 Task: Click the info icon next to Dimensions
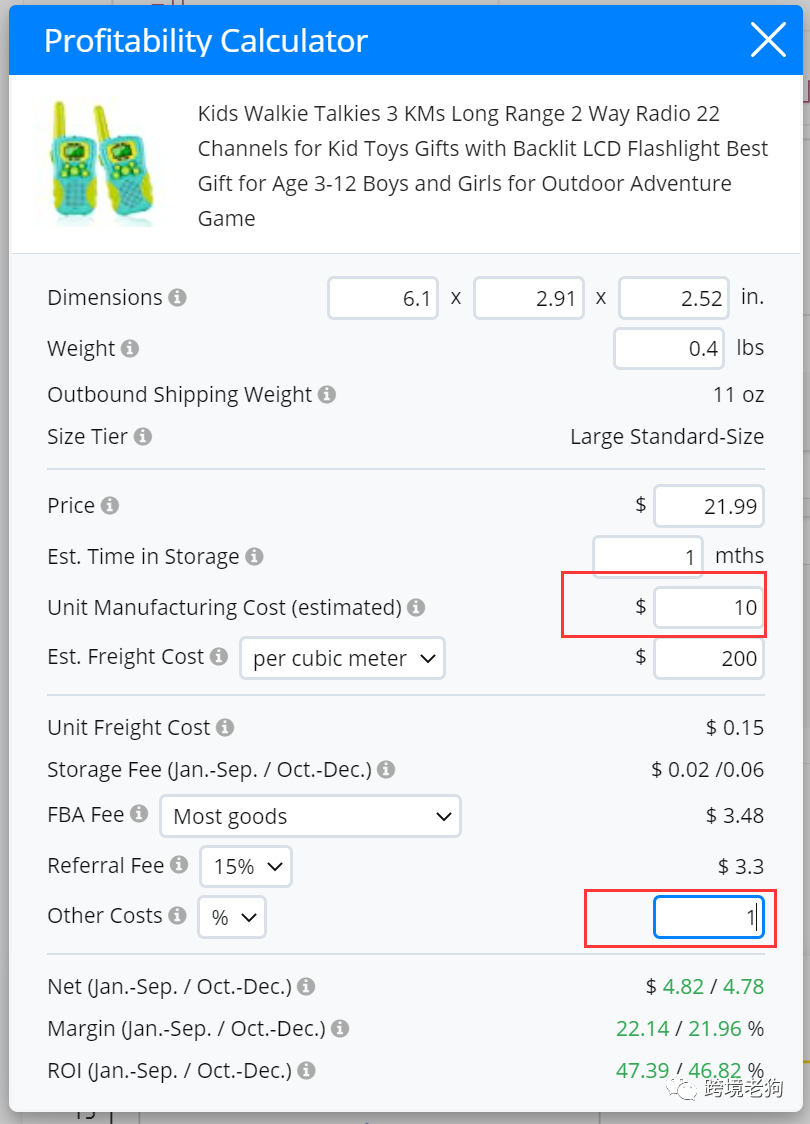click(x=177, y=298)
